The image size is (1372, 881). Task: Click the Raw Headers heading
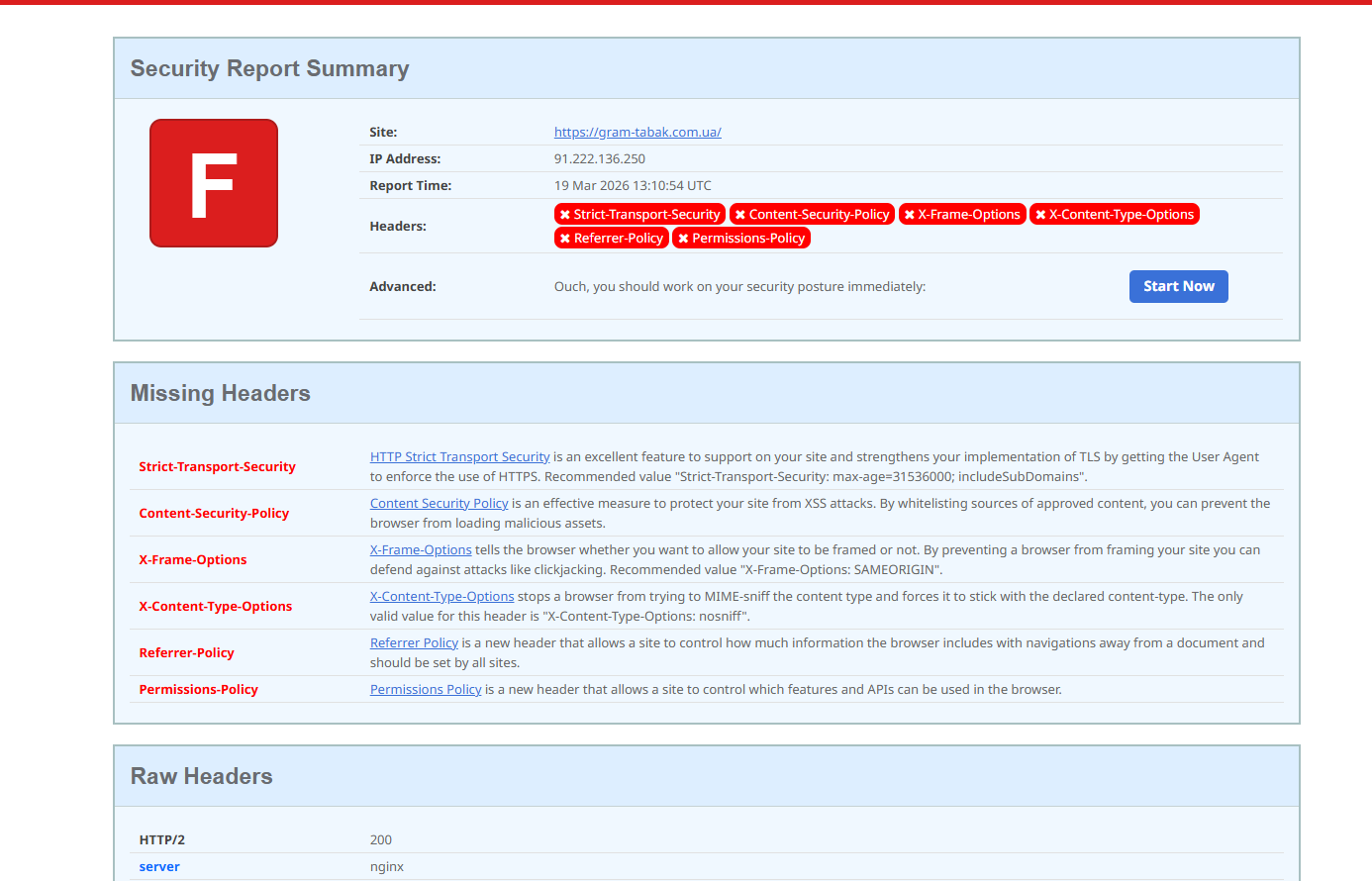click(202, 776)
